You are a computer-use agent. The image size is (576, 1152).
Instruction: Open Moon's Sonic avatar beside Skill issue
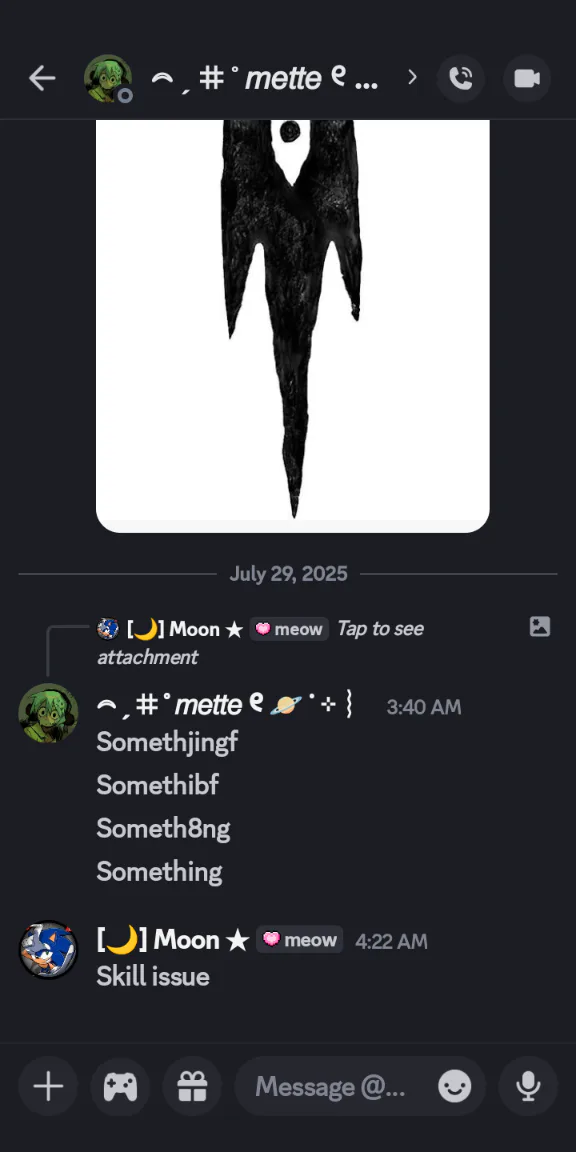tap(48, 950)
